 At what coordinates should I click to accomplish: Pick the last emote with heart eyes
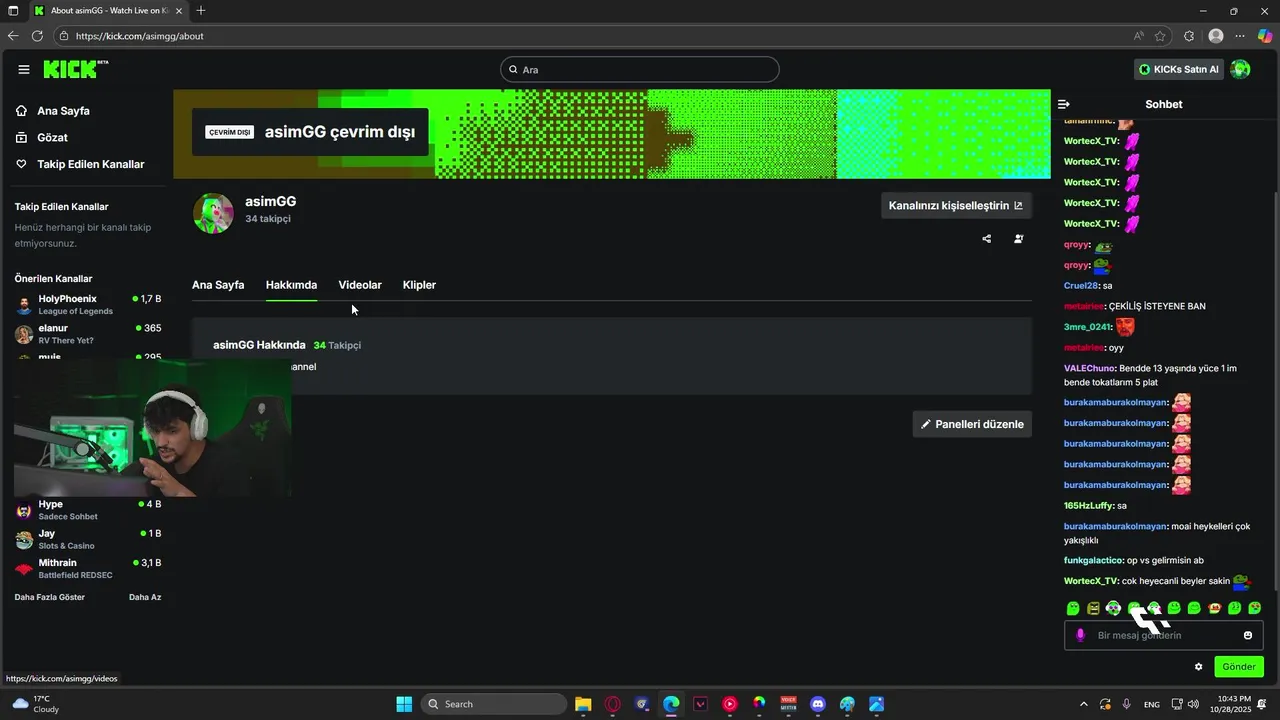point(1254,608)
